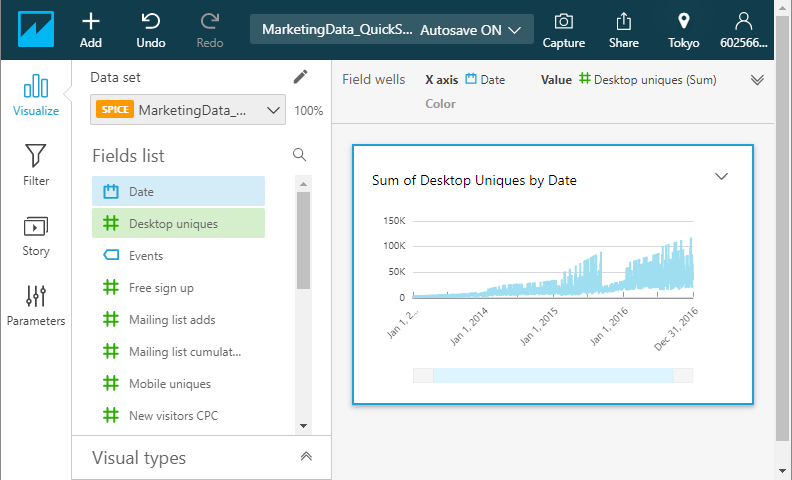Click the chart date range slider
This screenshot has width=792, height=480.
coord(552,375)
